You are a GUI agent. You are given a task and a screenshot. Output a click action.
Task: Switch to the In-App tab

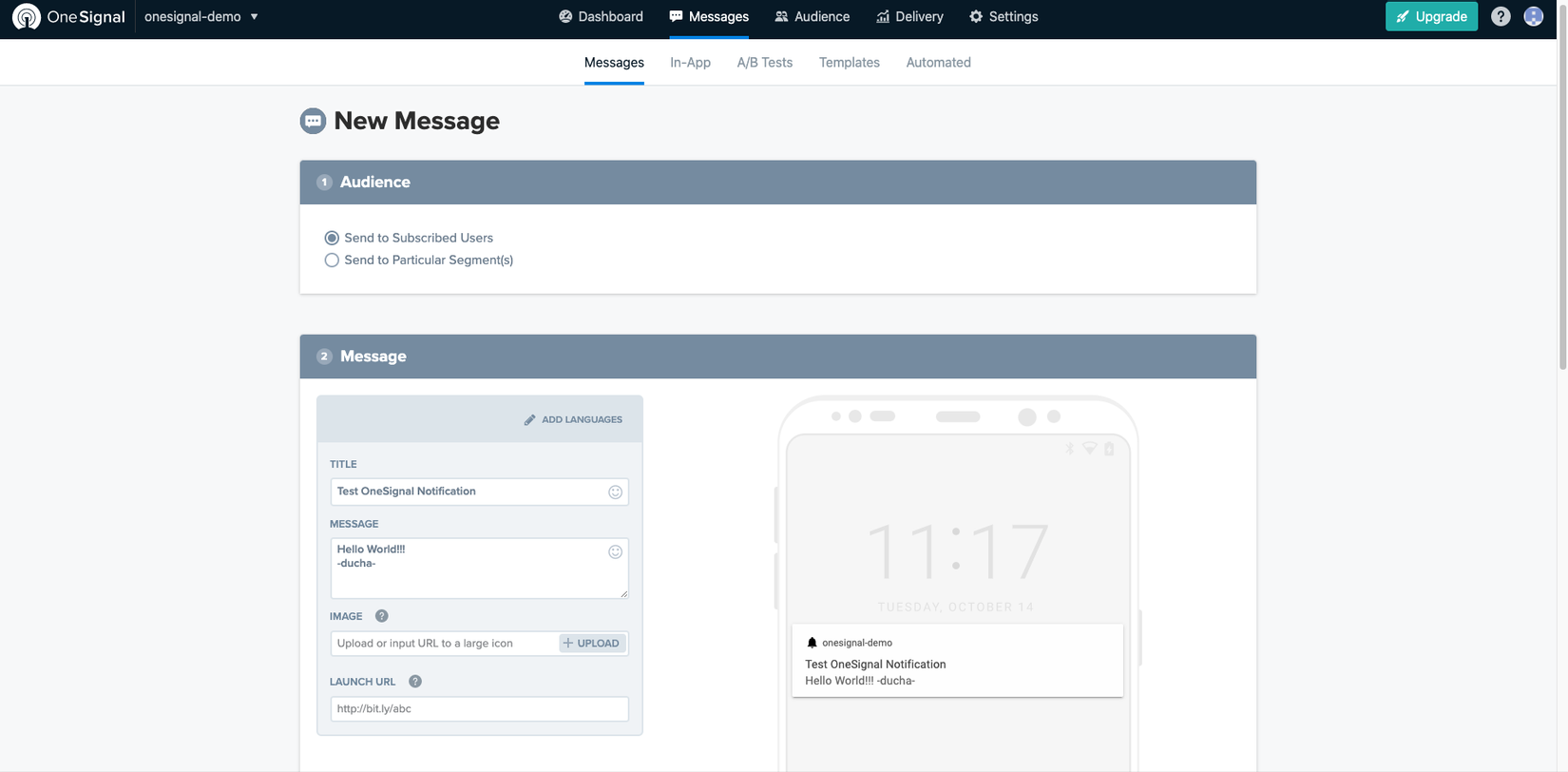(x=690, y=63)
